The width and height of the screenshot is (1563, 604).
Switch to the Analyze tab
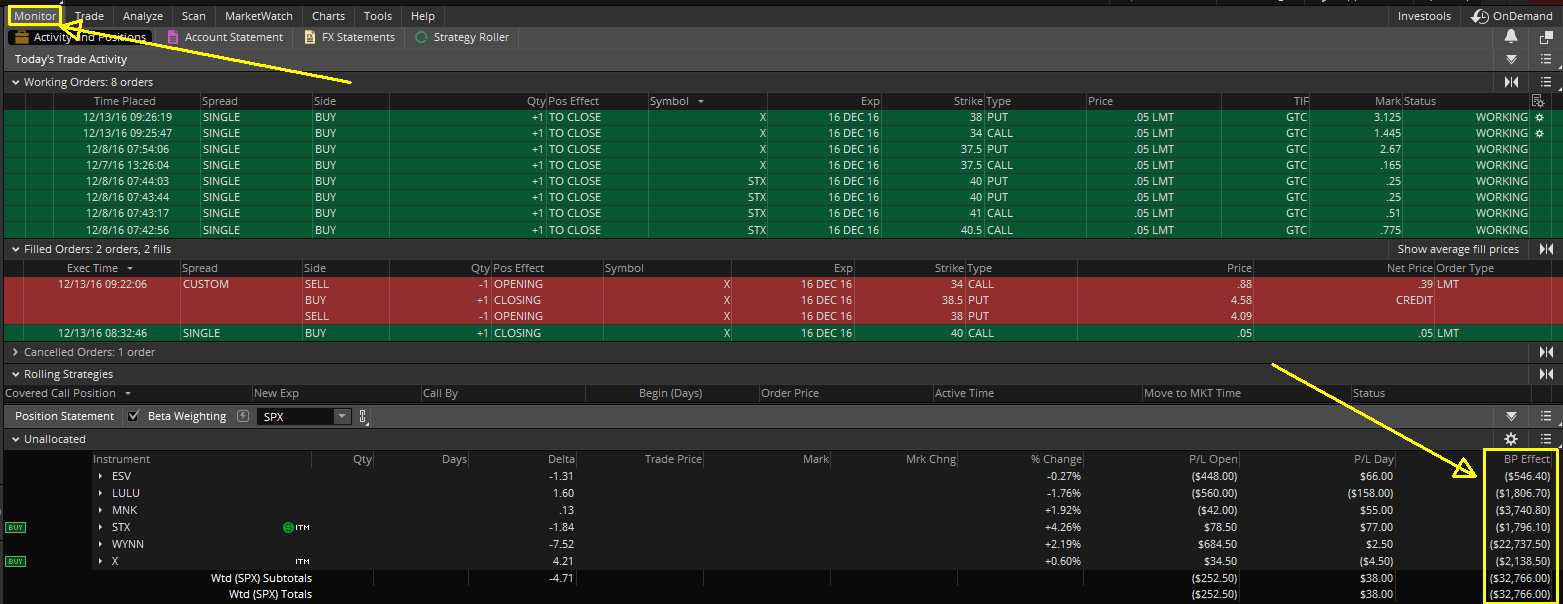143,16
